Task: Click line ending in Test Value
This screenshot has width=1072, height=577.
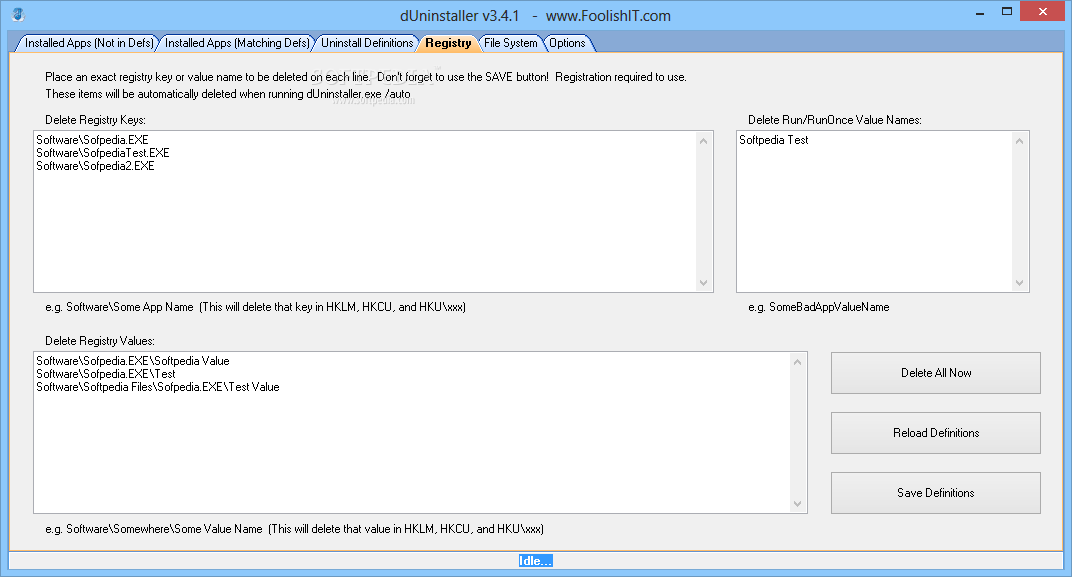Action: click(158, 387)
